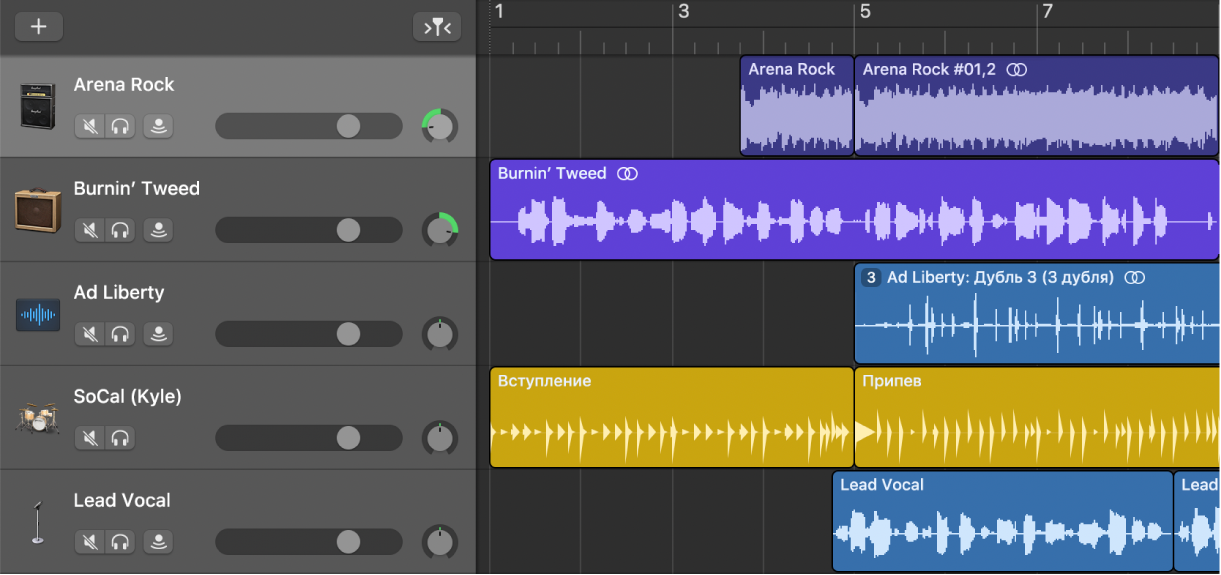Mute the SoCal (Kyle) drummer track
This screenshot has height=575, width=1221.
[90, 438]
